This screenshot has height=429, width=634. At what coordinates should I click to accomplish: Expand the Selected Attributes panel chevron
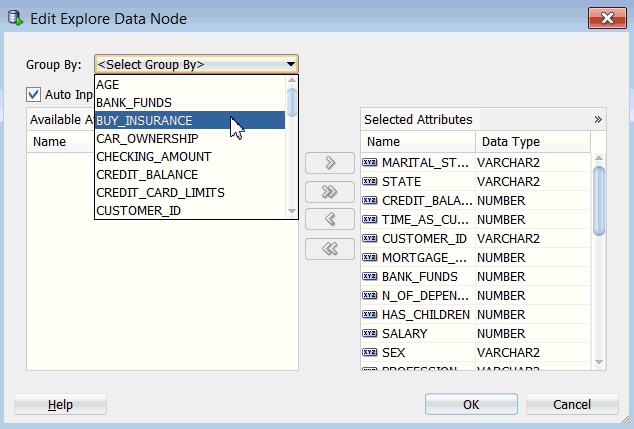click(x=598, y=119)
